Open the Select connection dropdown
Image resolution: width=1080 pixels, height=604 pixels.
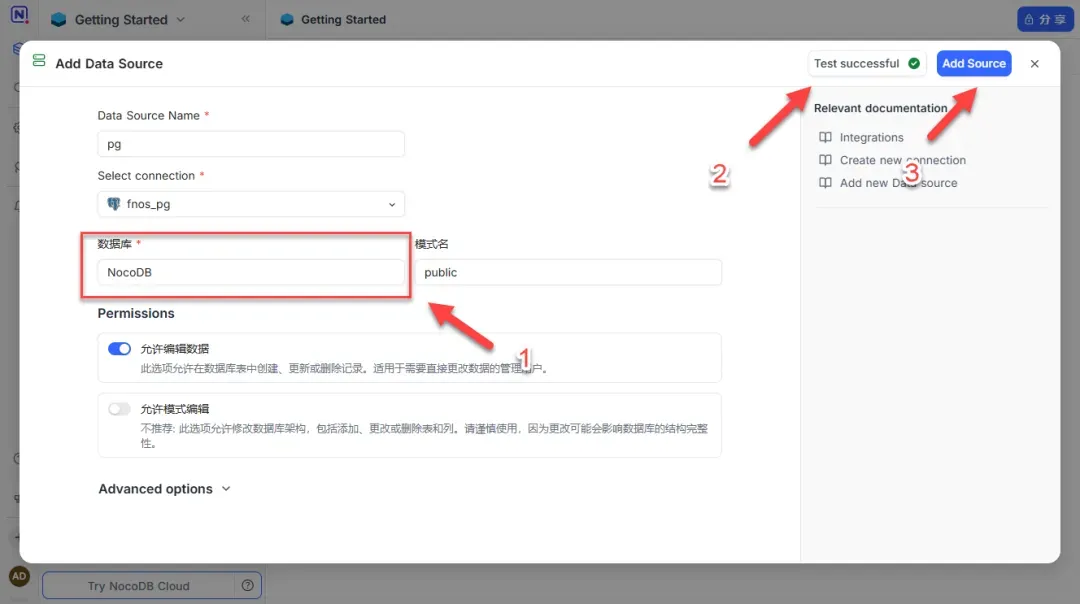[x=251, y=204]
